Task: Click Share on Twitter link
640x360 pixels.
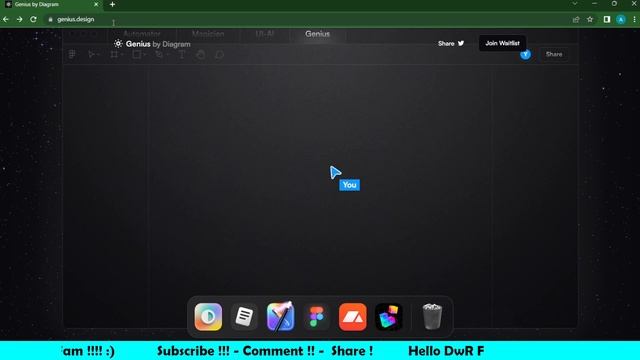Action: point(451,43)
